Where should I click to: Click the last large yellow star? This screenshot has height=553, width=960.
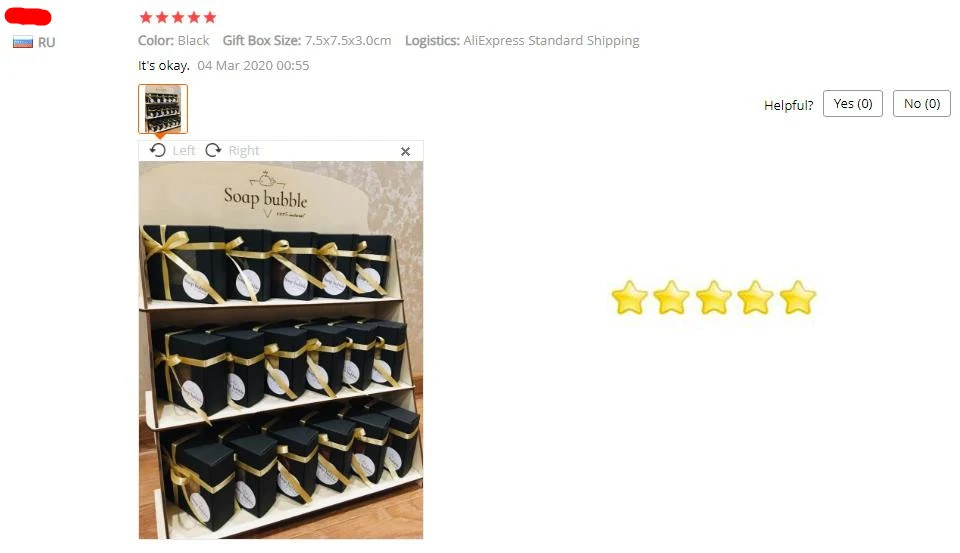click(x=798, y=298)
